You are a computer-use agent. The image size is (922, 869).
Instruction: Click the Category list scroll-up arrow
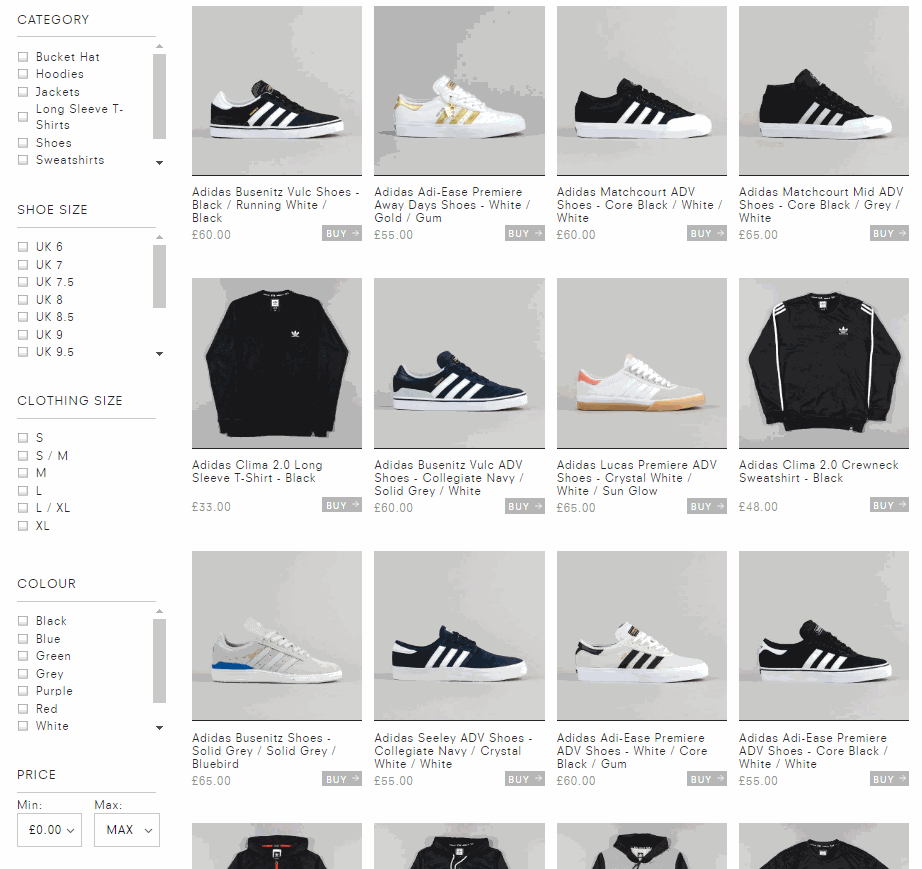[159, 46]
